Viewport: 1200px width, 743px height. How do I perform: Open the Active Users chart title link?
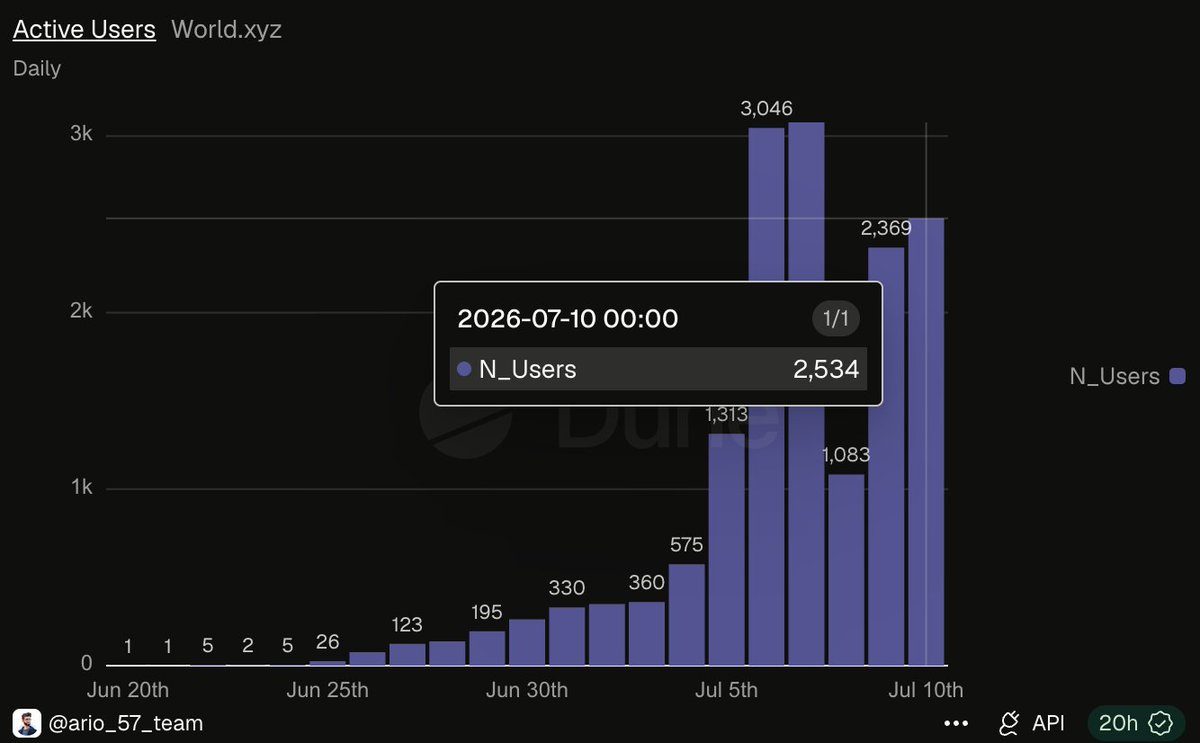84,29
